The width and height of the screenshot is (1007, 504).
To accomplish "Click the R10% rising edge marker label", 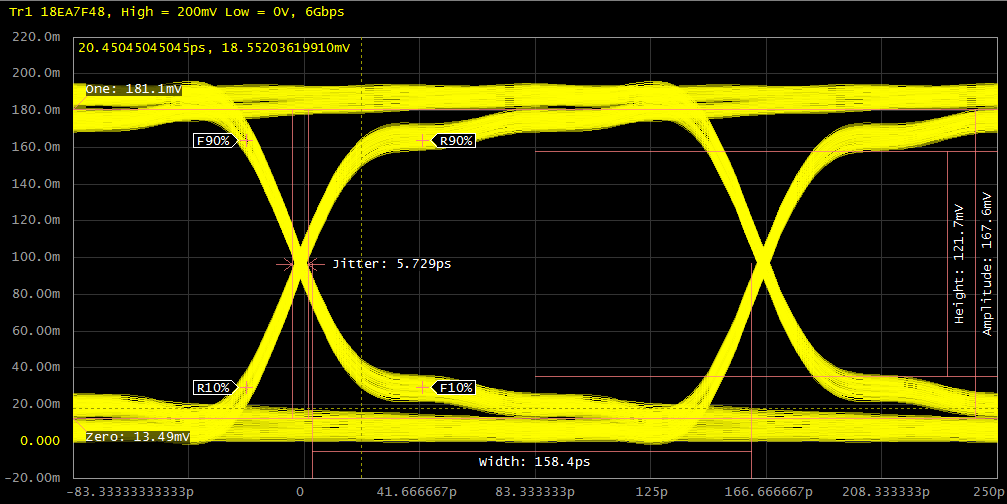I will click(x=212, y=387).
